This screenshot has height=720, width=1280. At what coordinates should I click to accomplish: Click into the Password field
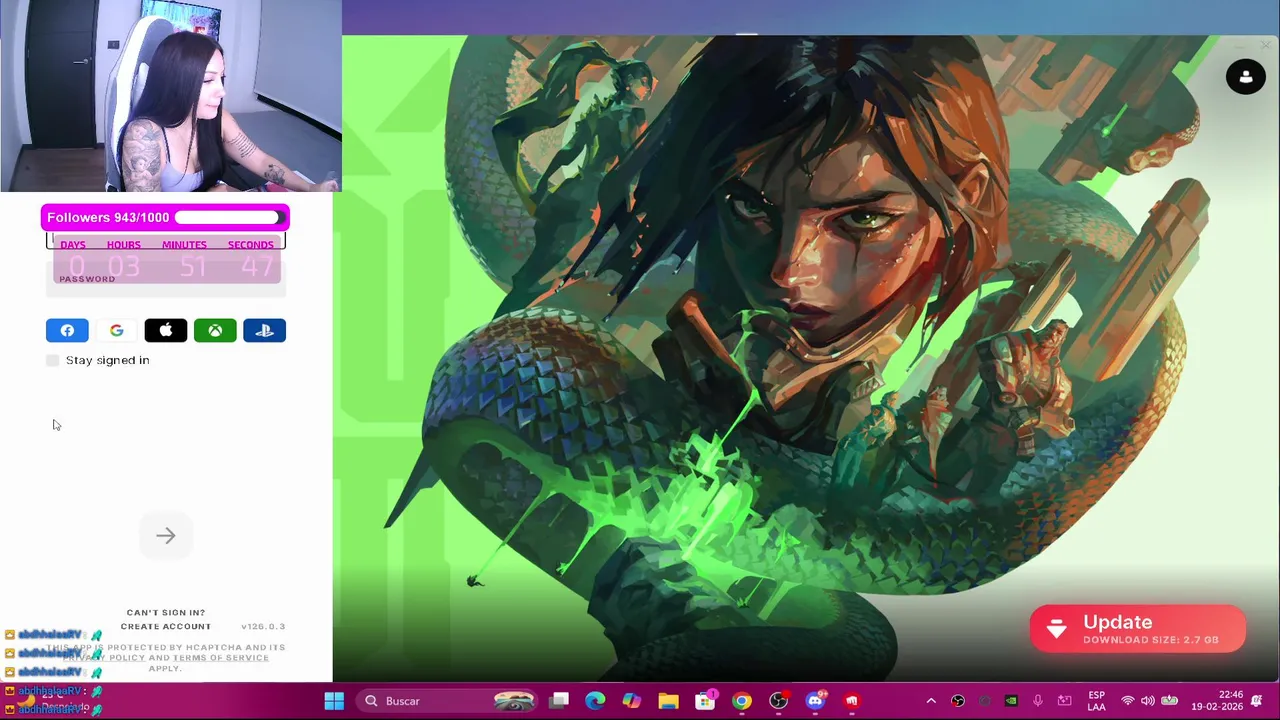(166, 278)
